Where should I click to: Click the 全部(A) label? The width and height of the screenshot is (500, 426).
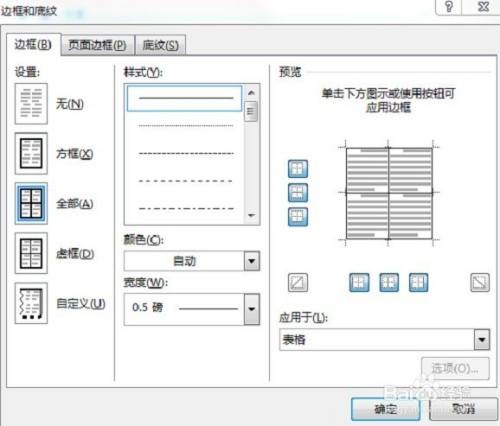click(74, 203)
